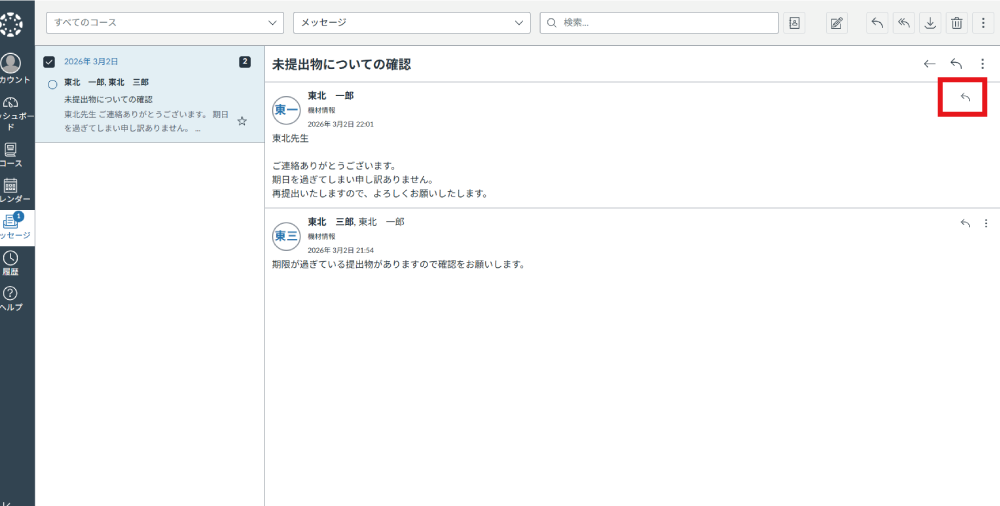The image size is (1000, 506).
Task: Click the greeting line 東北先生
Action: click(x=290, y=138)
